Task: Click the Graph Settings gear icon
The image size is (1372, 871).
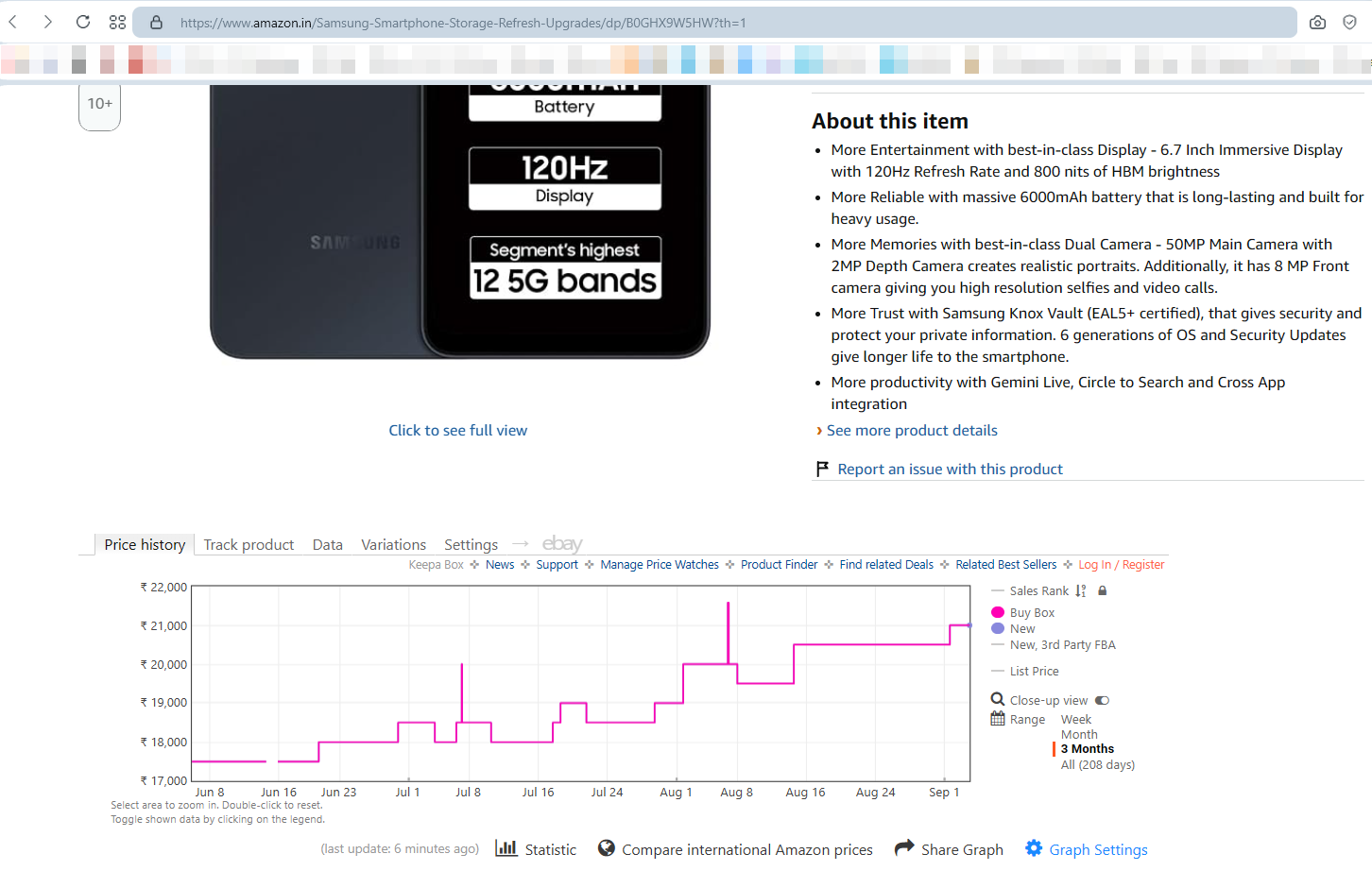Action: 1034,848
